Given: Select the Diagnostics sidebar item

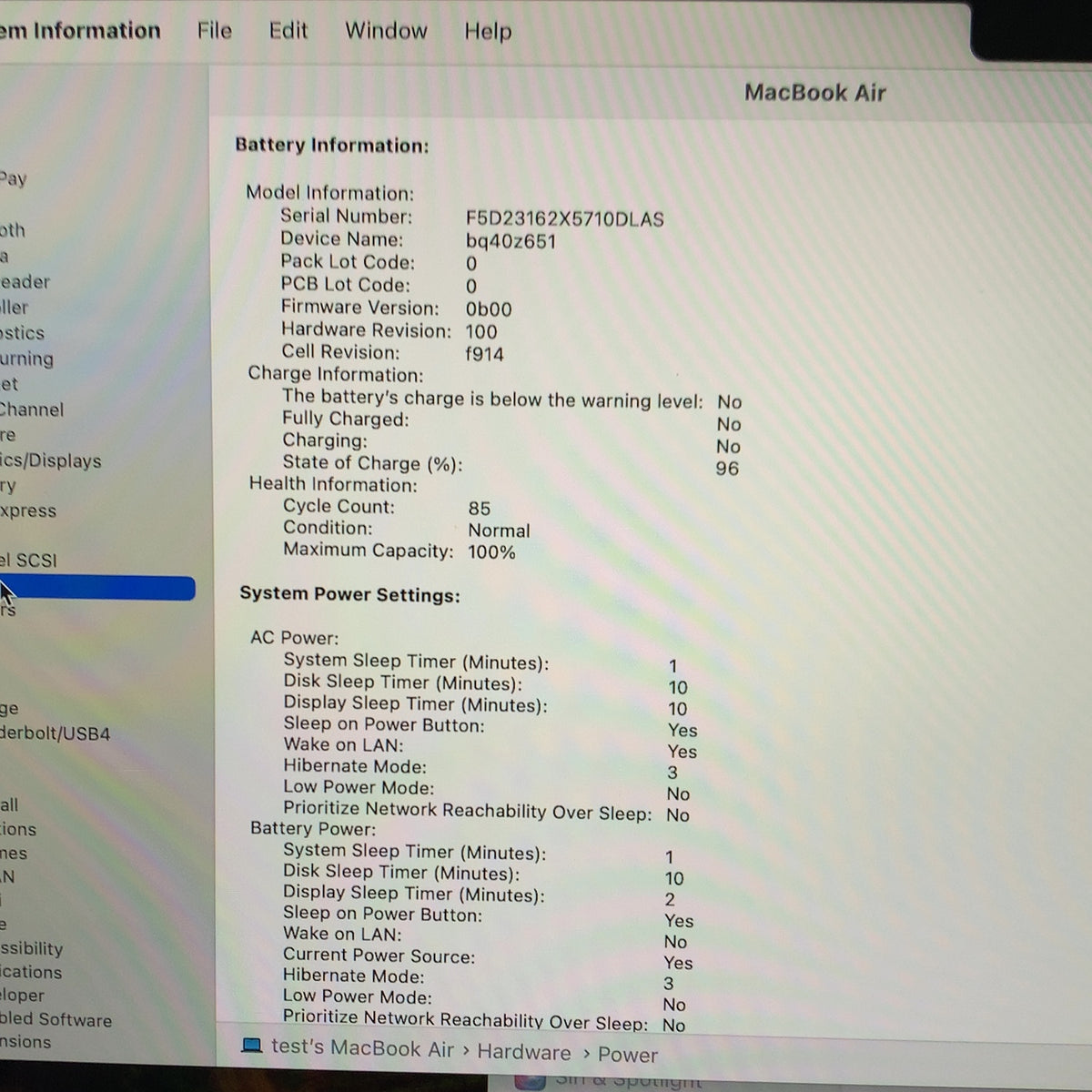Looking at the screenshot, I should point(22,333).
